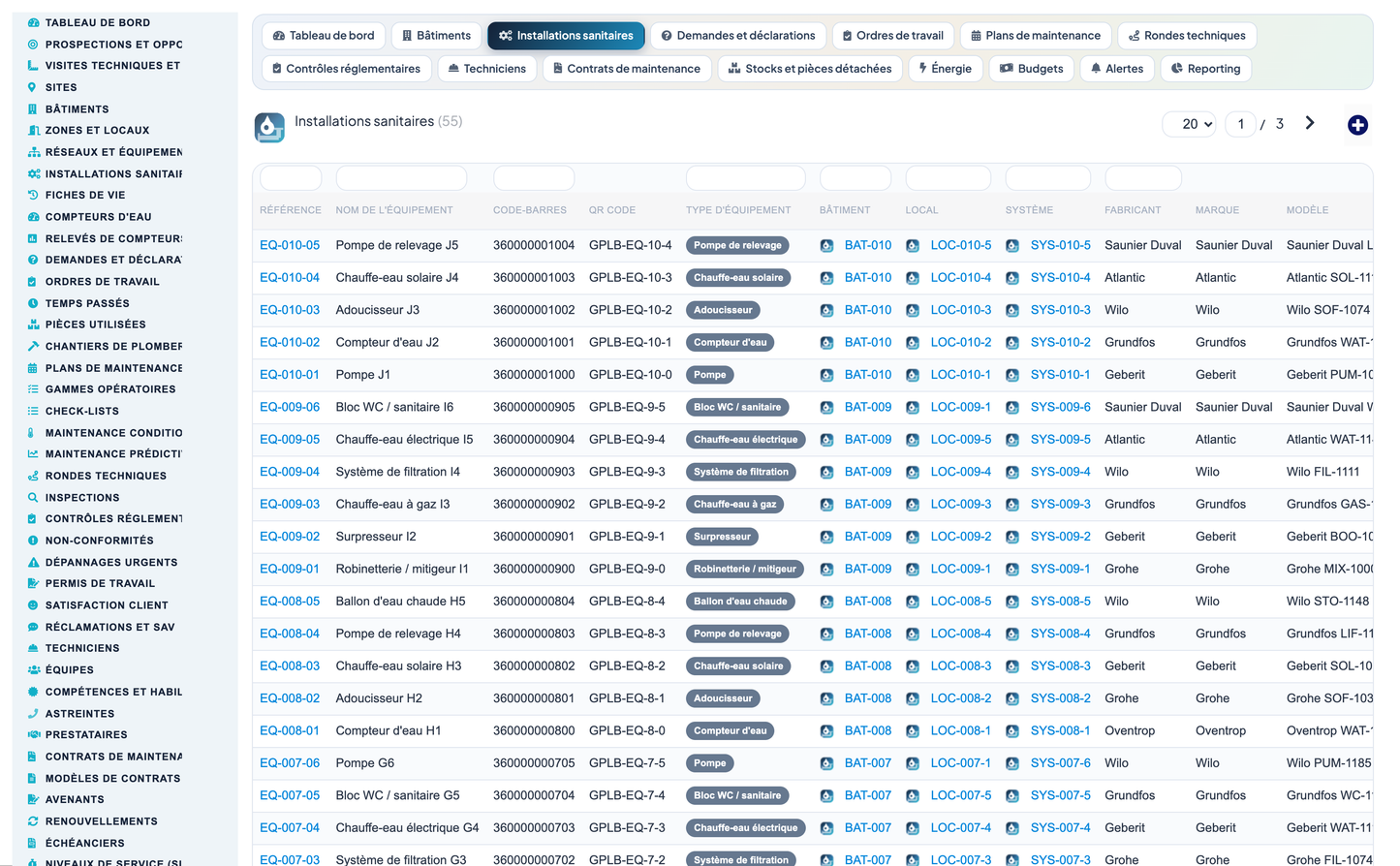Open Plans de maintenance tab
Viewport: 1400px width, 866px height.
tap(1036, 36)
